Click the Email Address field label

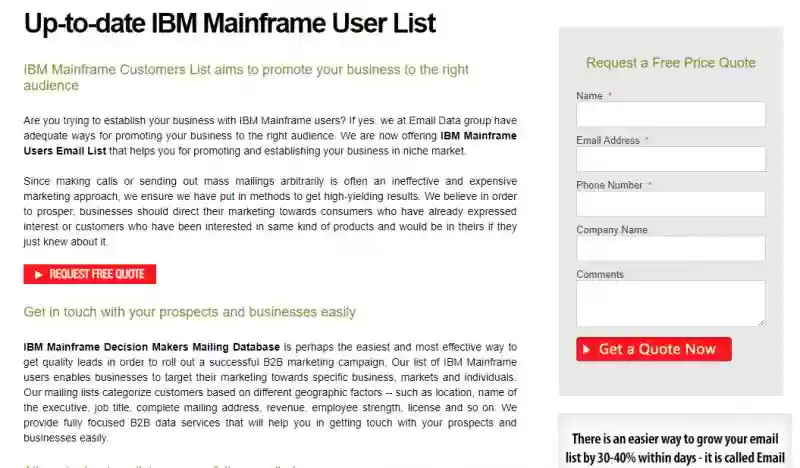tap(608, 140)
